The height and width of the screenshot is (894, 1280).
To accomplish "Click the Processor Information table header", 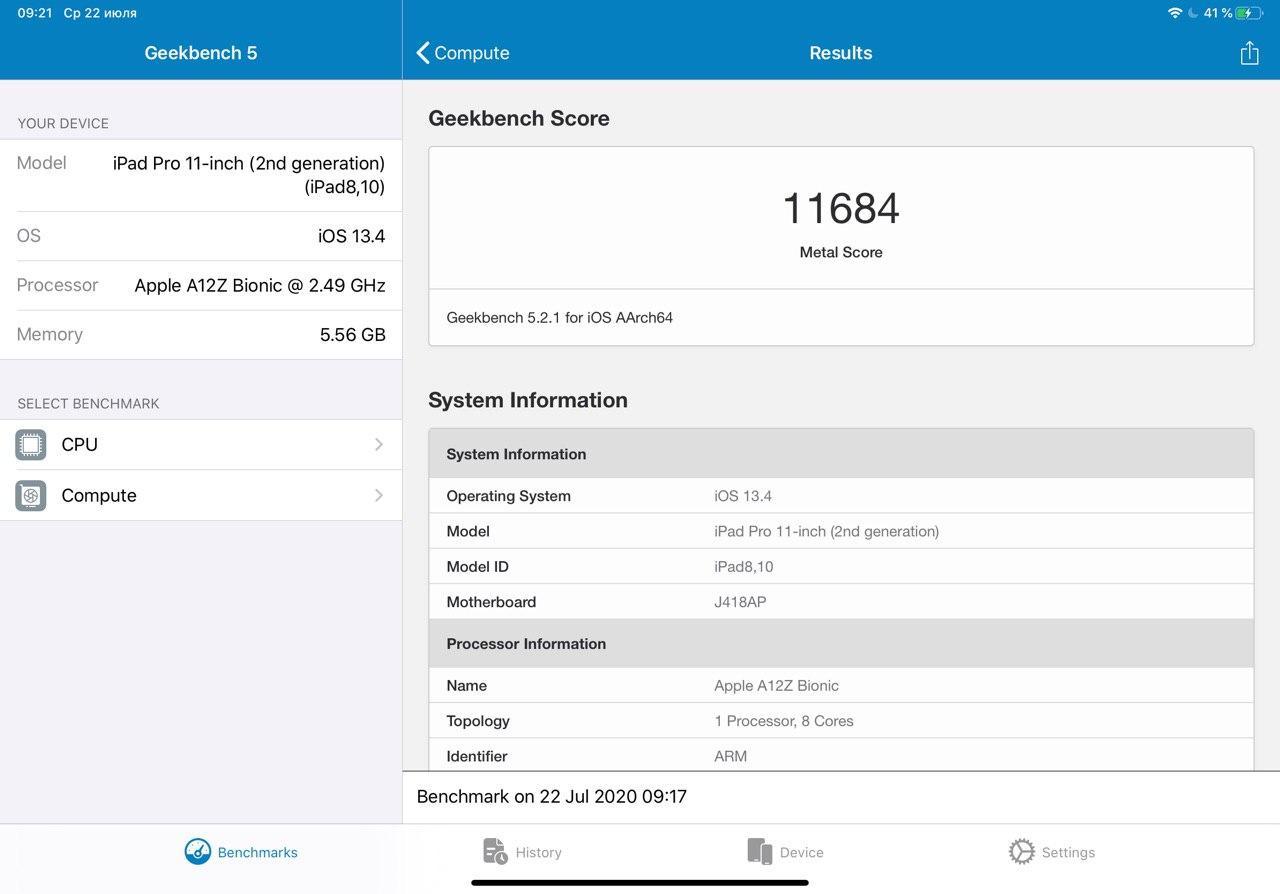I will tap(841, 644).
